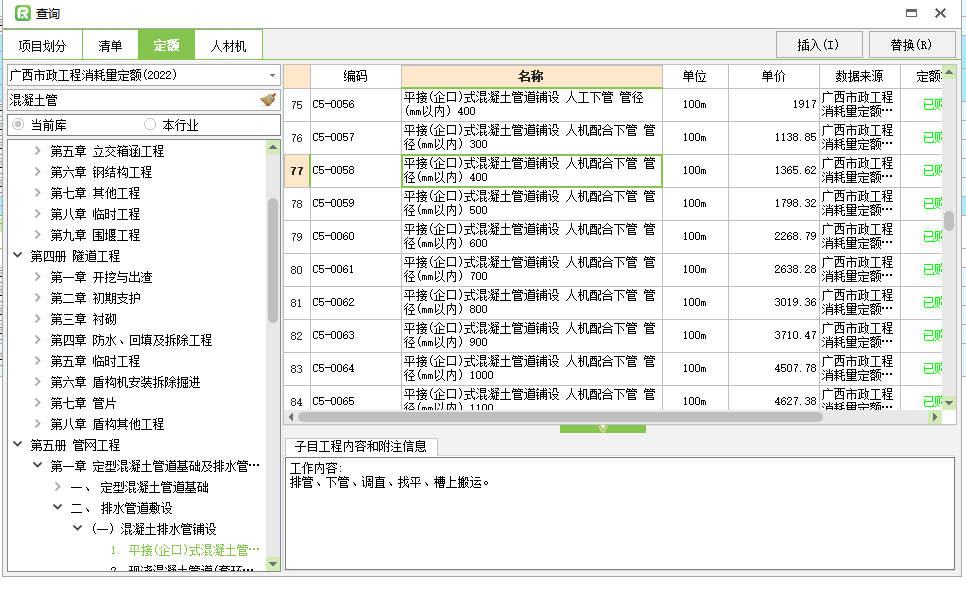Click tree panel scroll-down arrow
966x590 pixels.
click(x=273, y=564)
